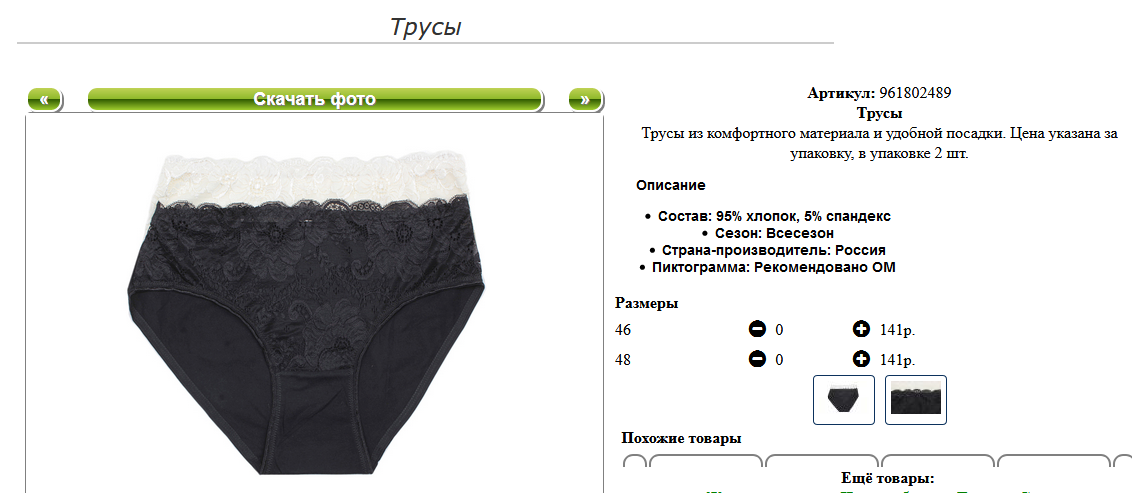Go to previous photo with « button
The image size is (1132, 493).
[45, 100]
